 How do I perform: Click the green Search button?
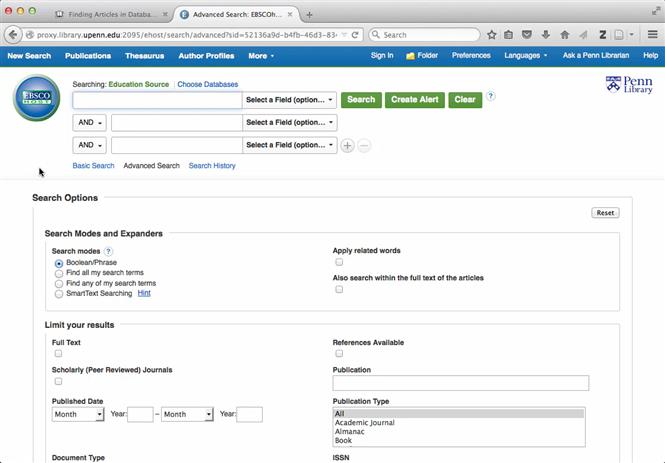coord(361,100)
